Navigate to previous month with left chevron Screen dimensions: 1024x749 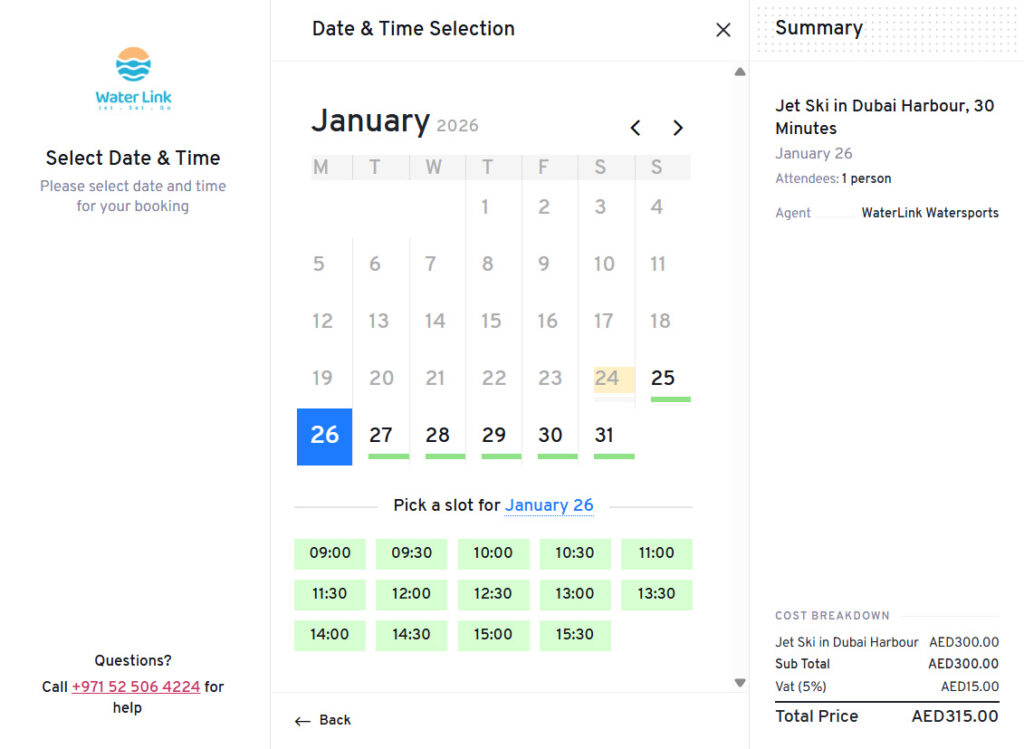635,128
